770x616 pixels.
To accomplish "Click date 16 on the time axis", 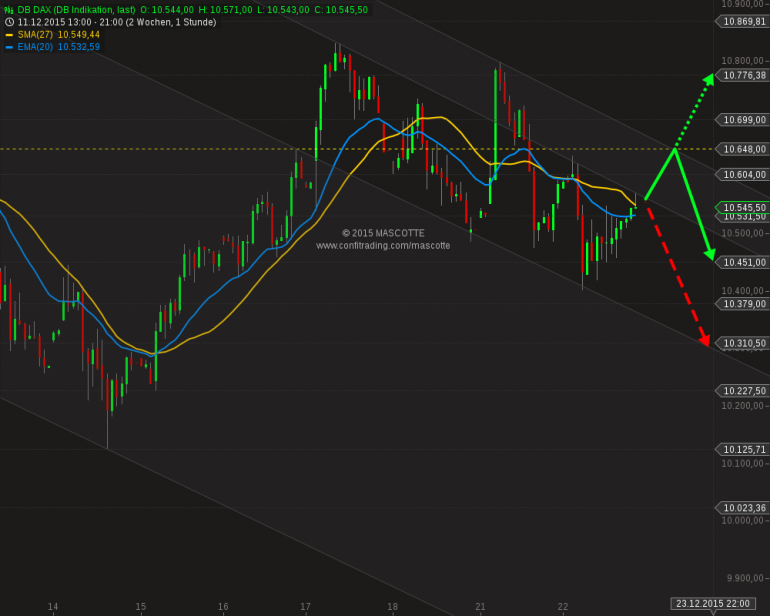I will 223,607.
